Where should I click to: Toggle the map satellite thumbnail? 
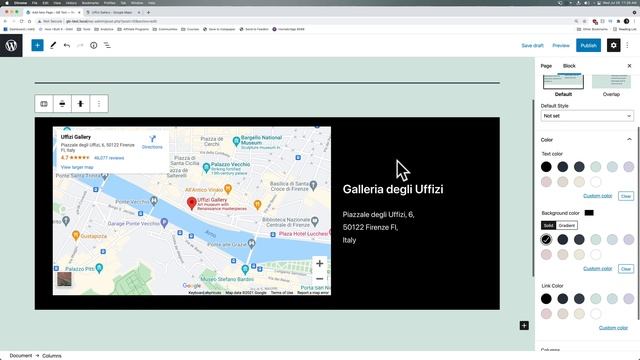point(64,279)
